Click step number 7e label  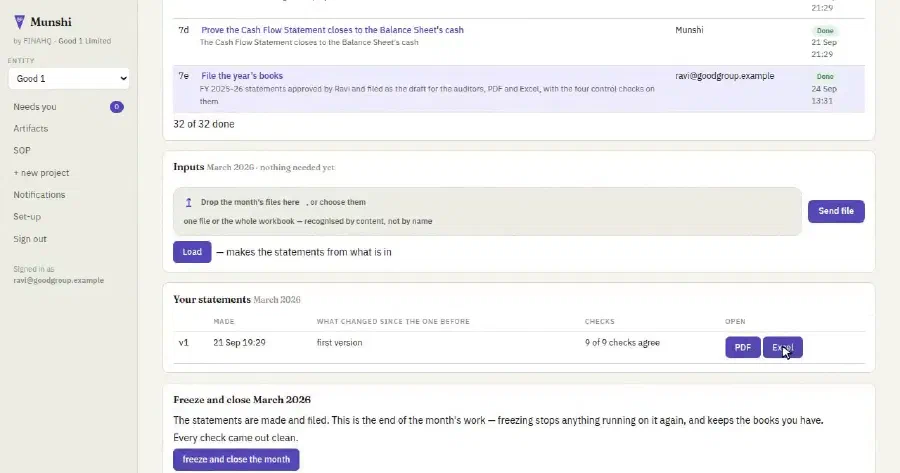[184, 76]
